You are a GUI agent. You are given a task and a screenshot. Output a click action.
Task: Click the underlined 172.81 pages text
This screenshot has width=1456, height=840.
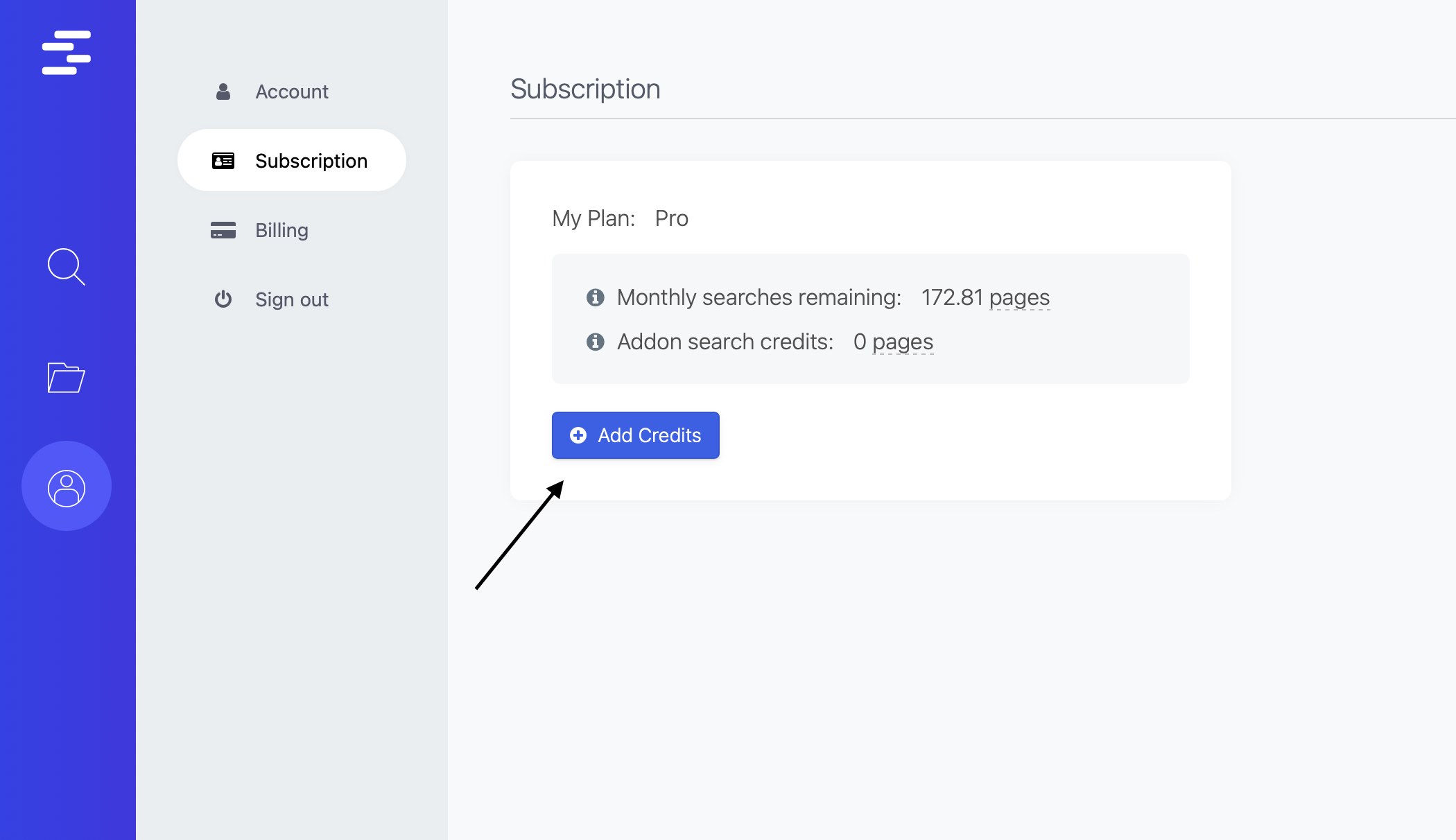[1019, 297]
